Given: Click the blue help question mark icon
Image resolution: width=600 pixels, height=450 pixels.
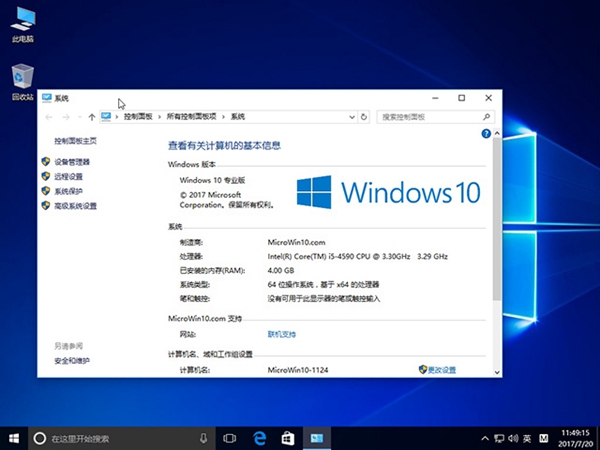Looking at the screenshot, I should [486, 133].
